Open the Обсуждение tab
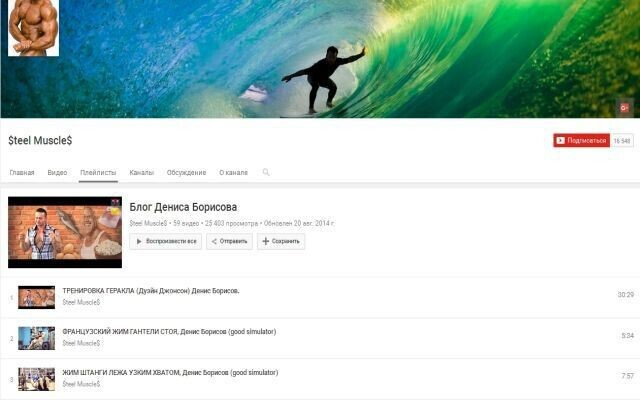The height and width of the screenshot is (400, 640). click(186, 172)
